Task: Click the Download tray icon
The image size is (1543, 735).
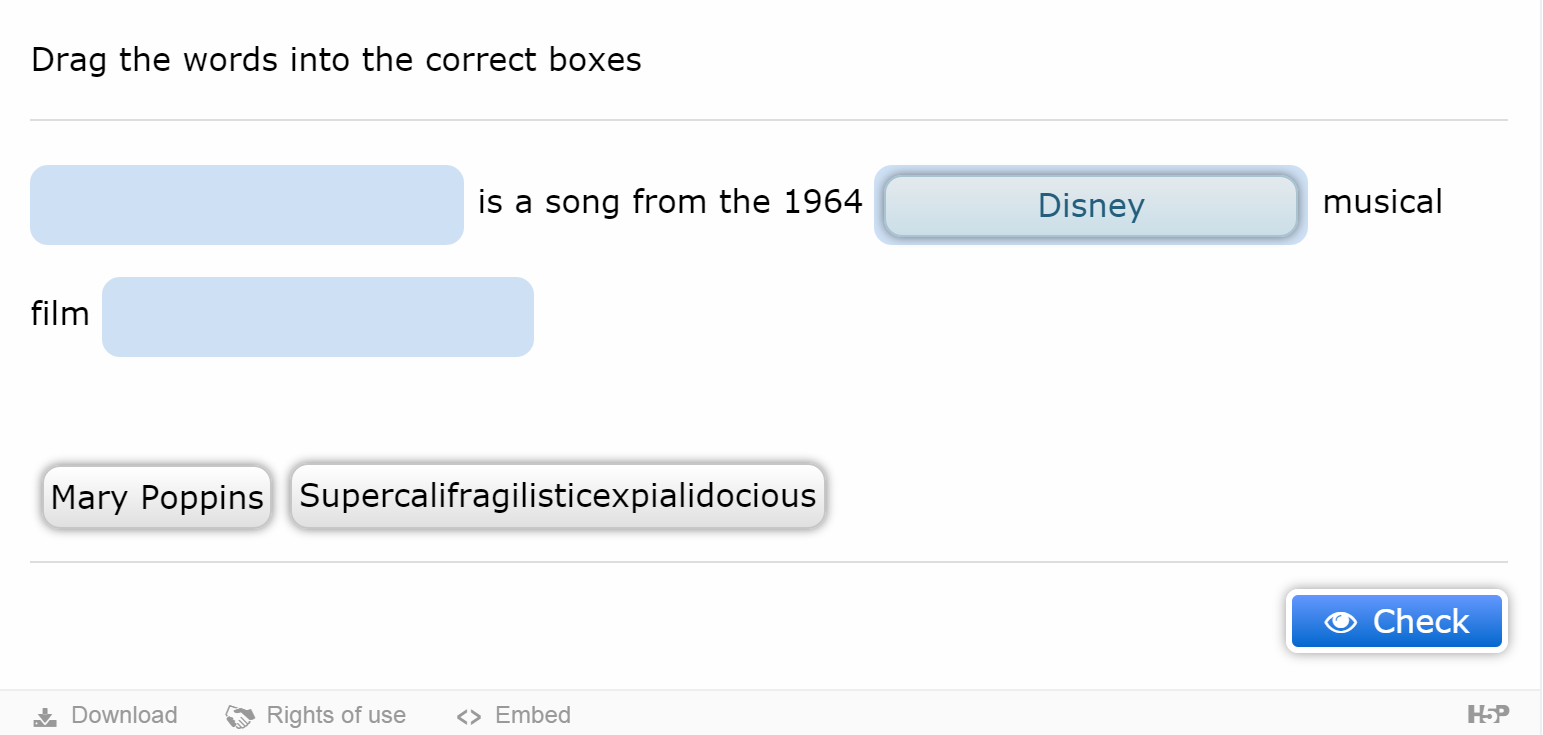Action: (45, 716)
